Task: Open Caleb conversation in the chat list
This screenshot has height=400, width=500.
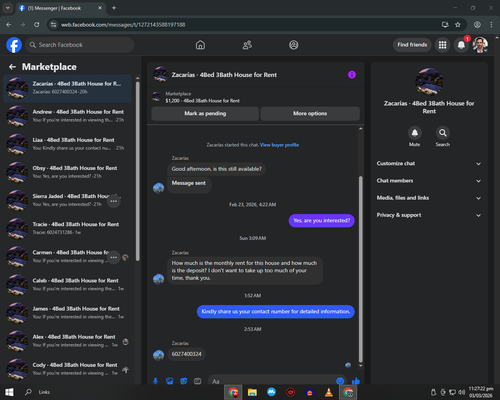Action: (x=68, y=285)
